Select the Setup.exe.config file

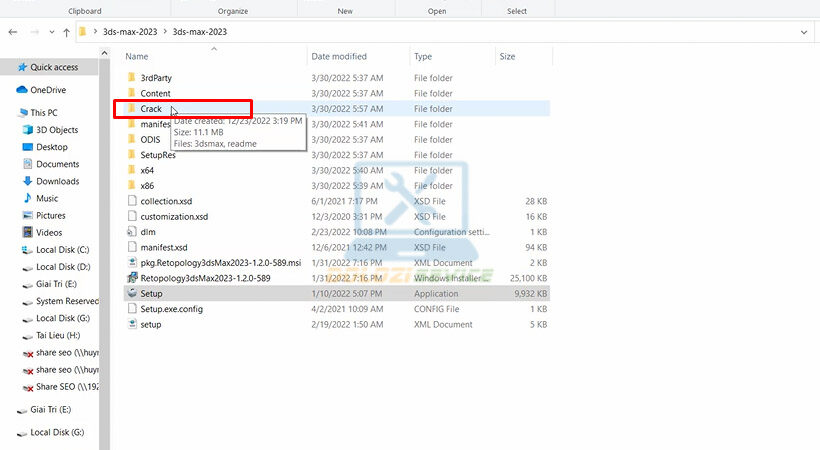[171, 309]
